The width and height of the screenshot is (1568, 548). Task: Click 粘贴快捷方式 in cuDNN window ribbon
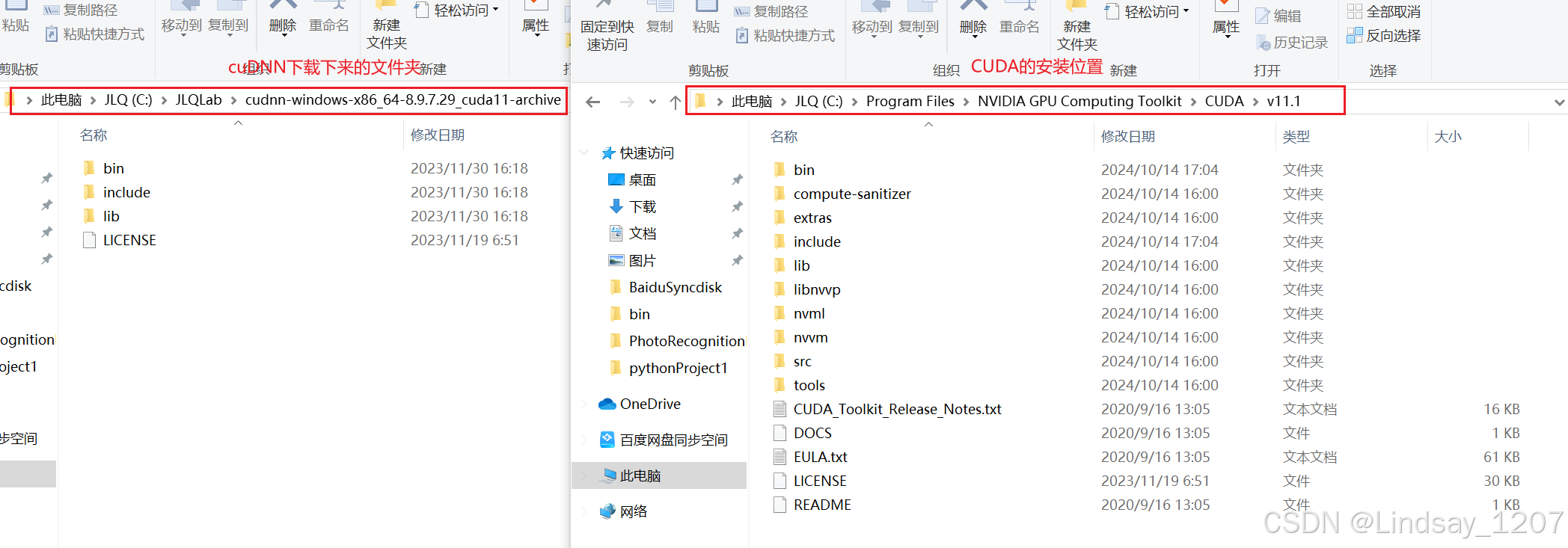click(x=95, y=34)
